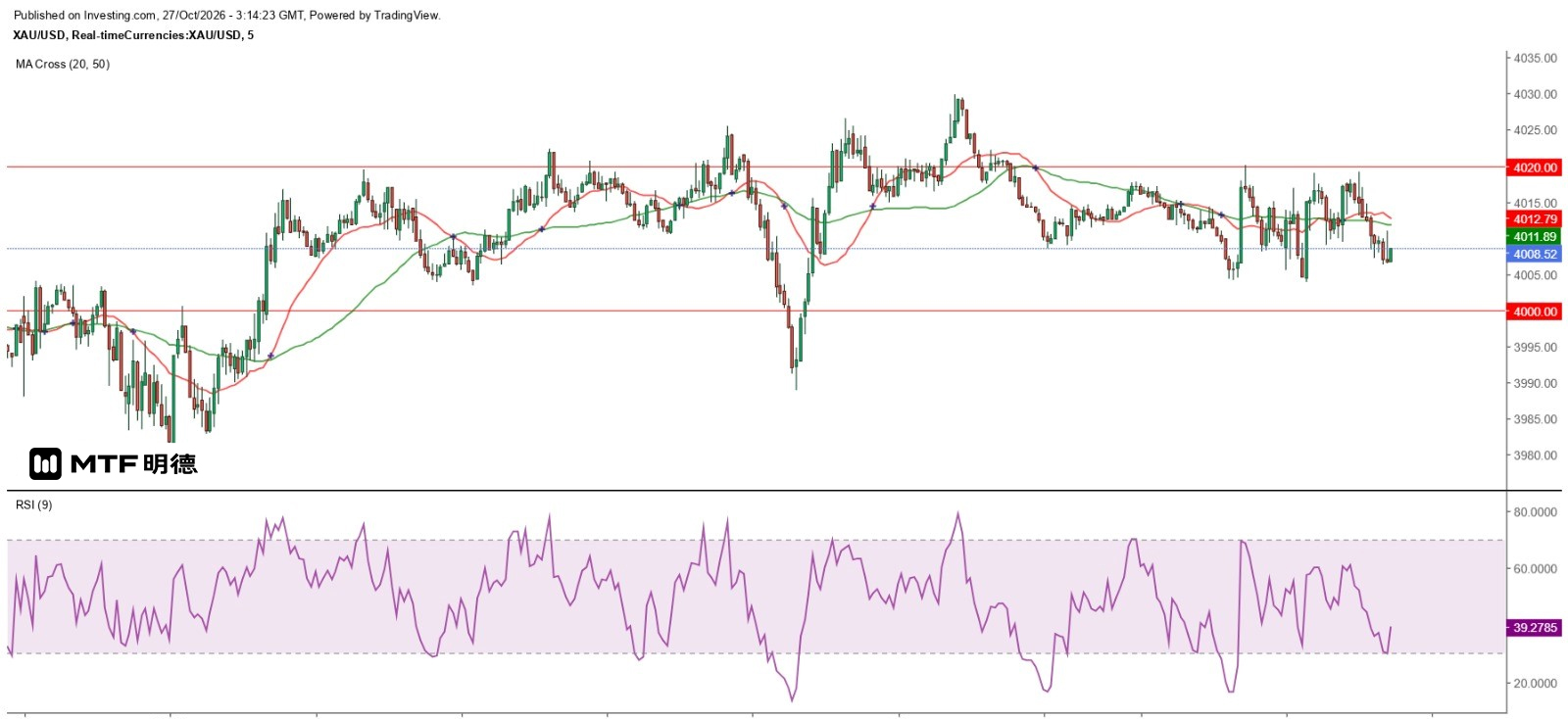Click the 4030.00 price axis label
Screen dimensions: 1568x719
[x=1535, y=94]
